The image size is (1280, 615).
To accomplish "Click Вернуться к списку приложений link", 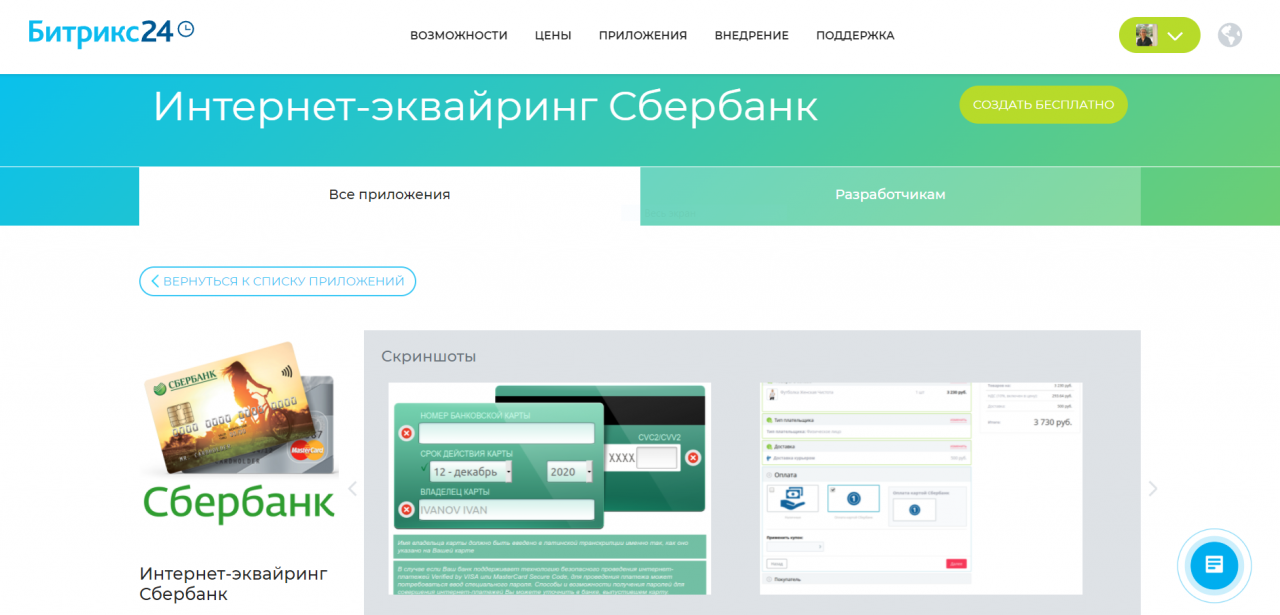I will (x=277, y=281).
